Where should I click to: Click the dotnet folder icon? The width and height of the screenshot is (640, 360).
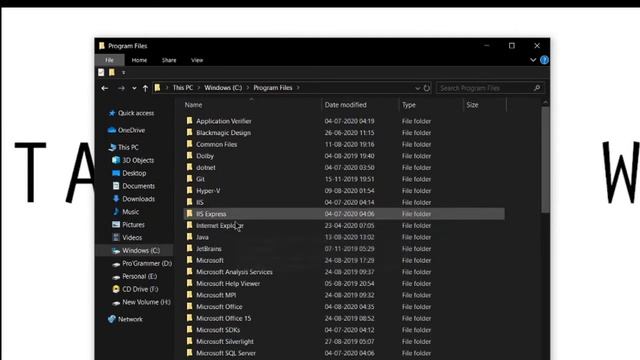pyautogui.click(x=189, y=167)
